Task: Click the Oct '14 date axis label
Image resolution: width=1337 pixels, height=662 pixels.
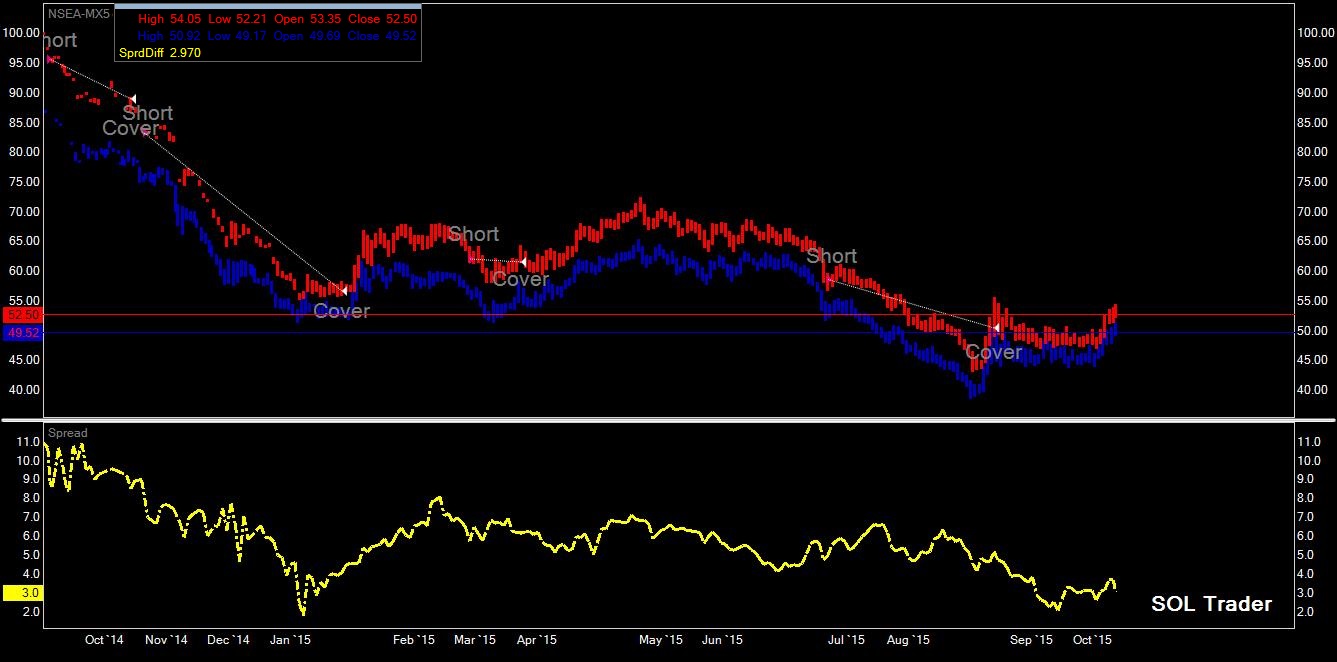Action: pos(104,640)
